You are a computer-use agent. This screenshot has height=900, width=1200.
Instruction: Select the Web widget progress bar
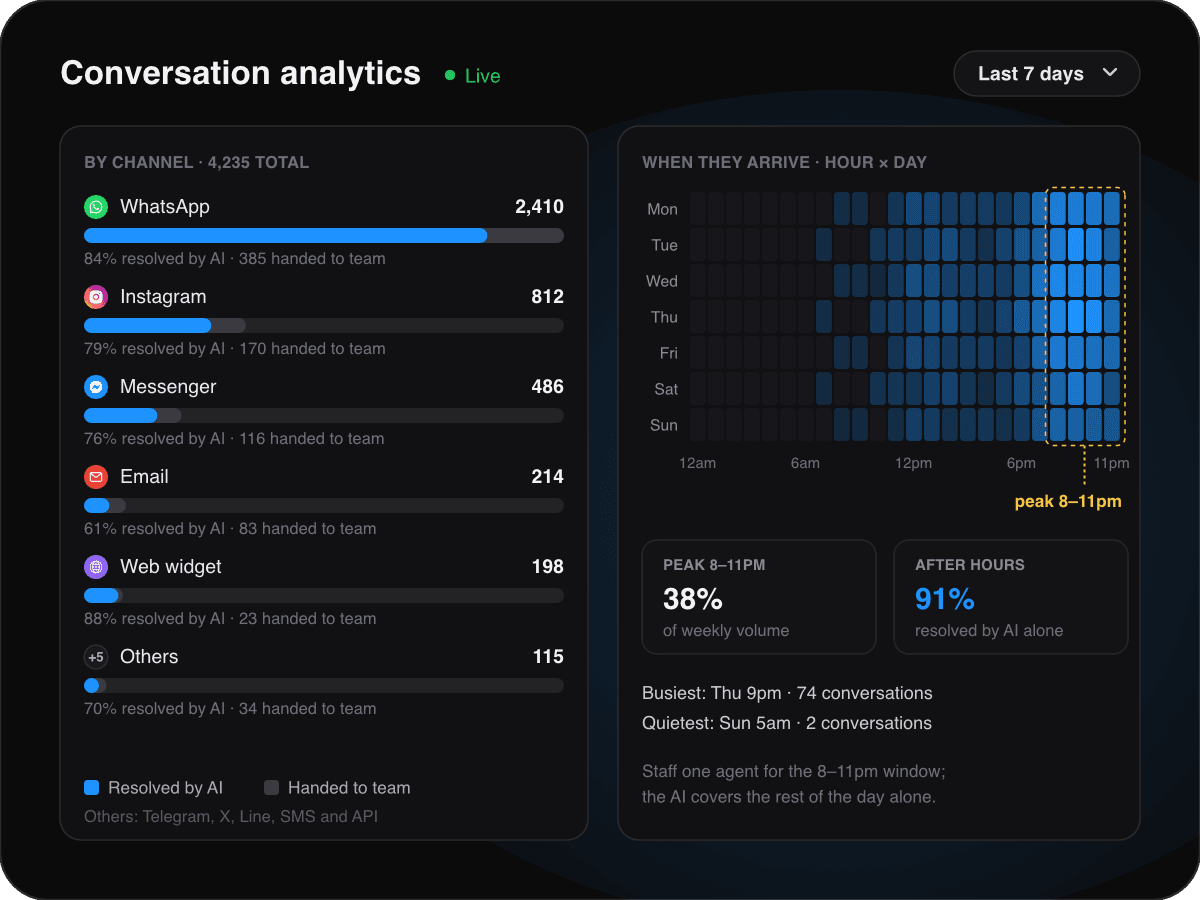pos(324,596)
